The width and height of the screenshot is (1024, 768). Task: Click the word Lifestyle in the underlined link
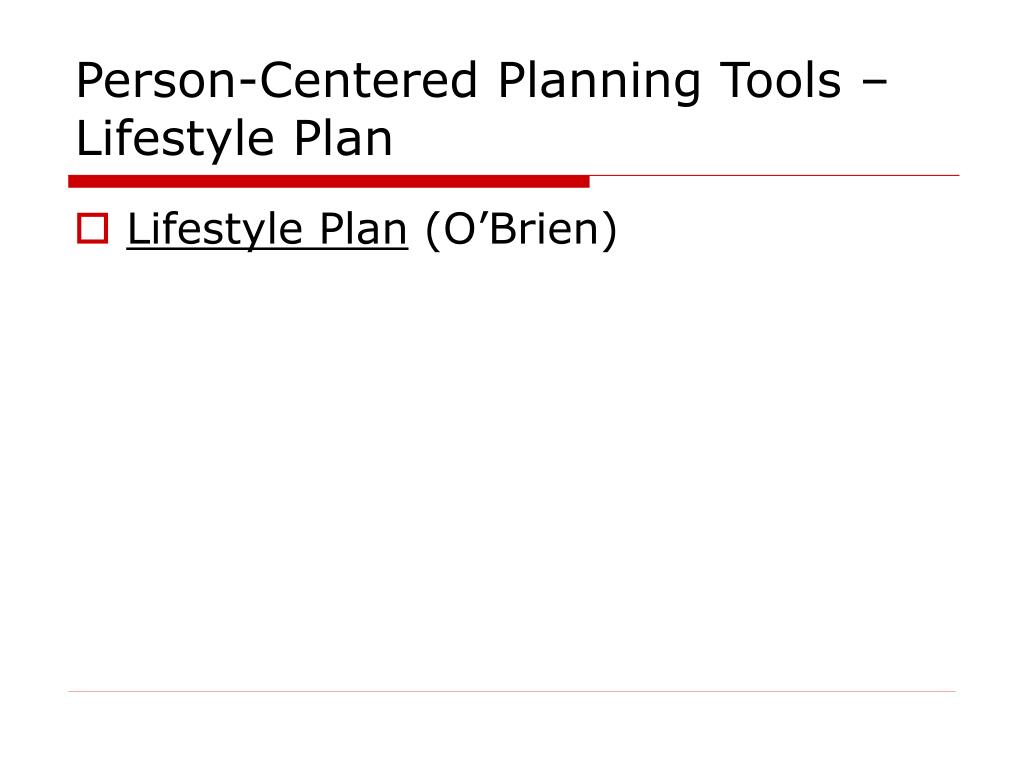point(213,229)
